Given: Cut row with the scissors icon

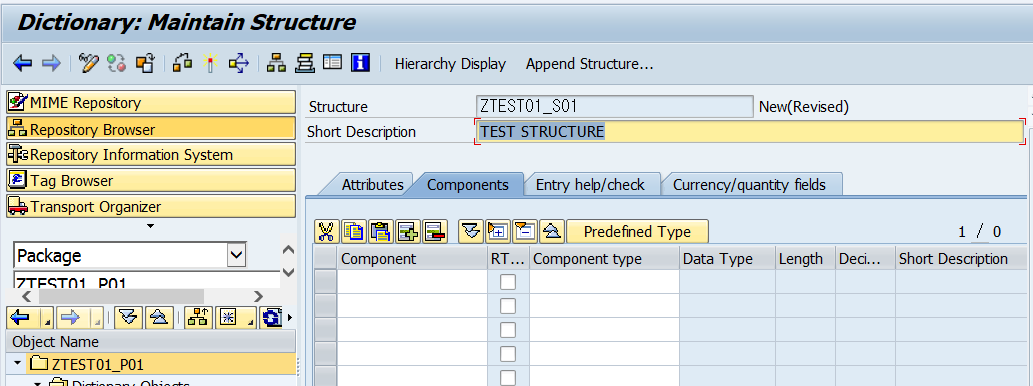Looking at the screenshot, I should pyautogui.click(x=326, y=231).
